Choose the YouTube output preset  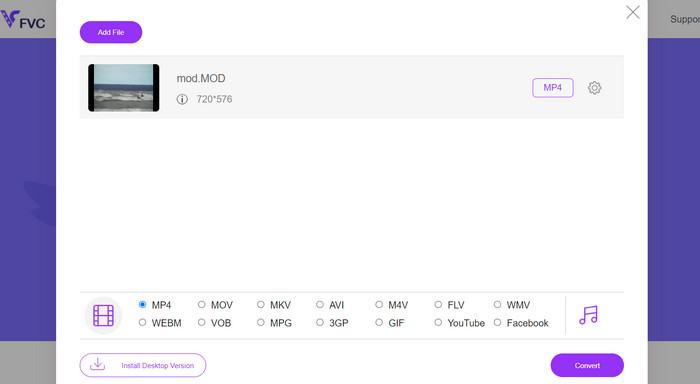click(438, 322)
